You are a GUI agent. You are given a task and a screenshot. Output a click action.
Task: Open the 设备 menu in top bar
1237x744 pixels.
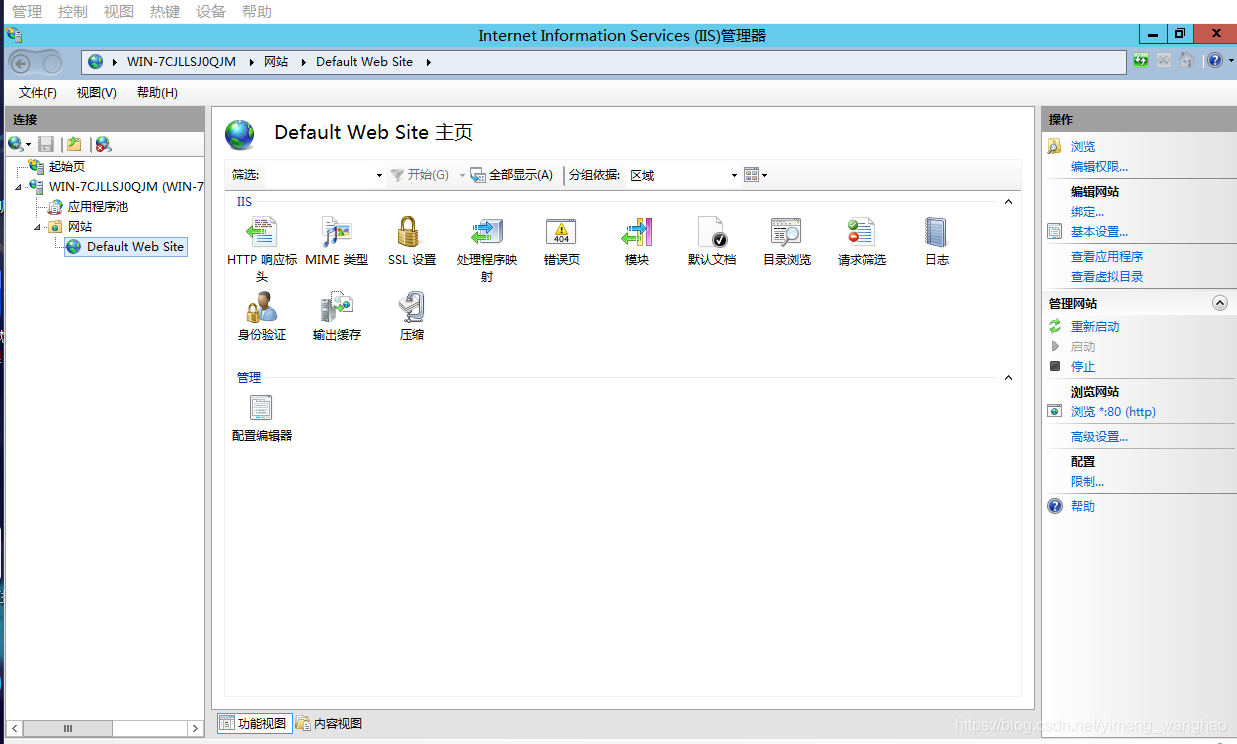pyautogui.click(x=211, y=12)
